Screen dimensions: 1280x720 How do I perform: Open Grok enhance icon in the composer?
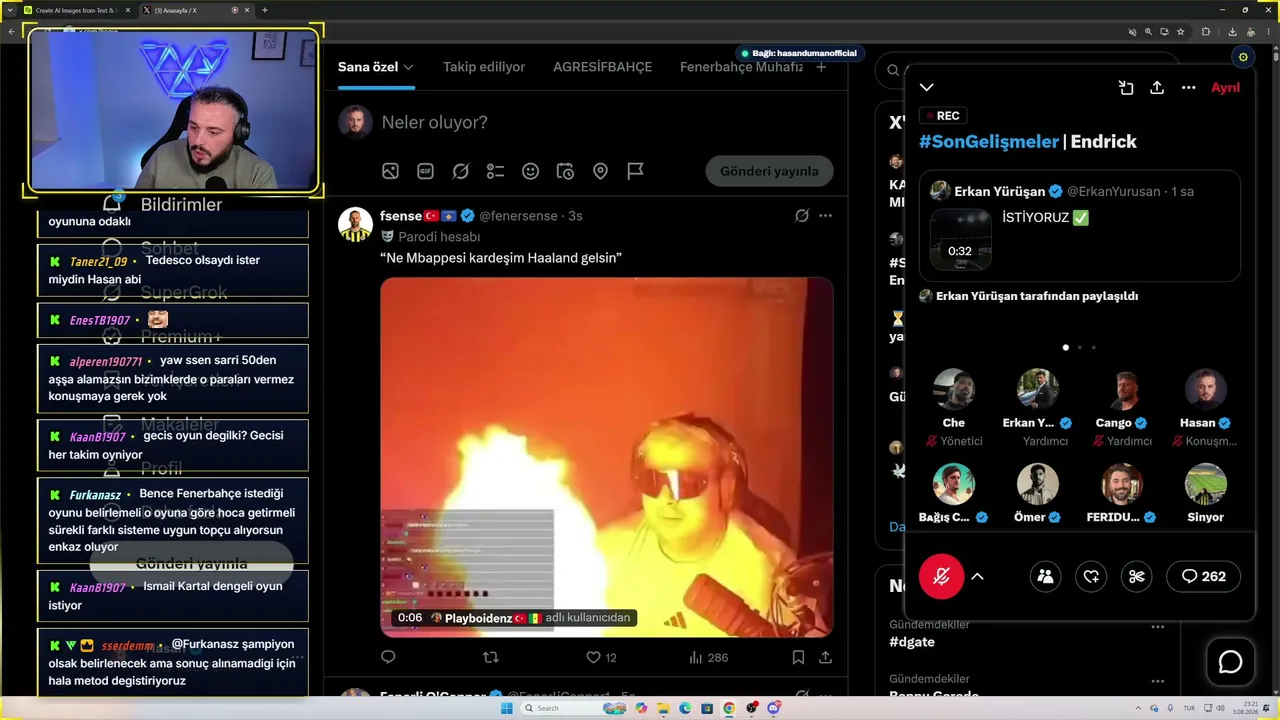tap(460, 171)
